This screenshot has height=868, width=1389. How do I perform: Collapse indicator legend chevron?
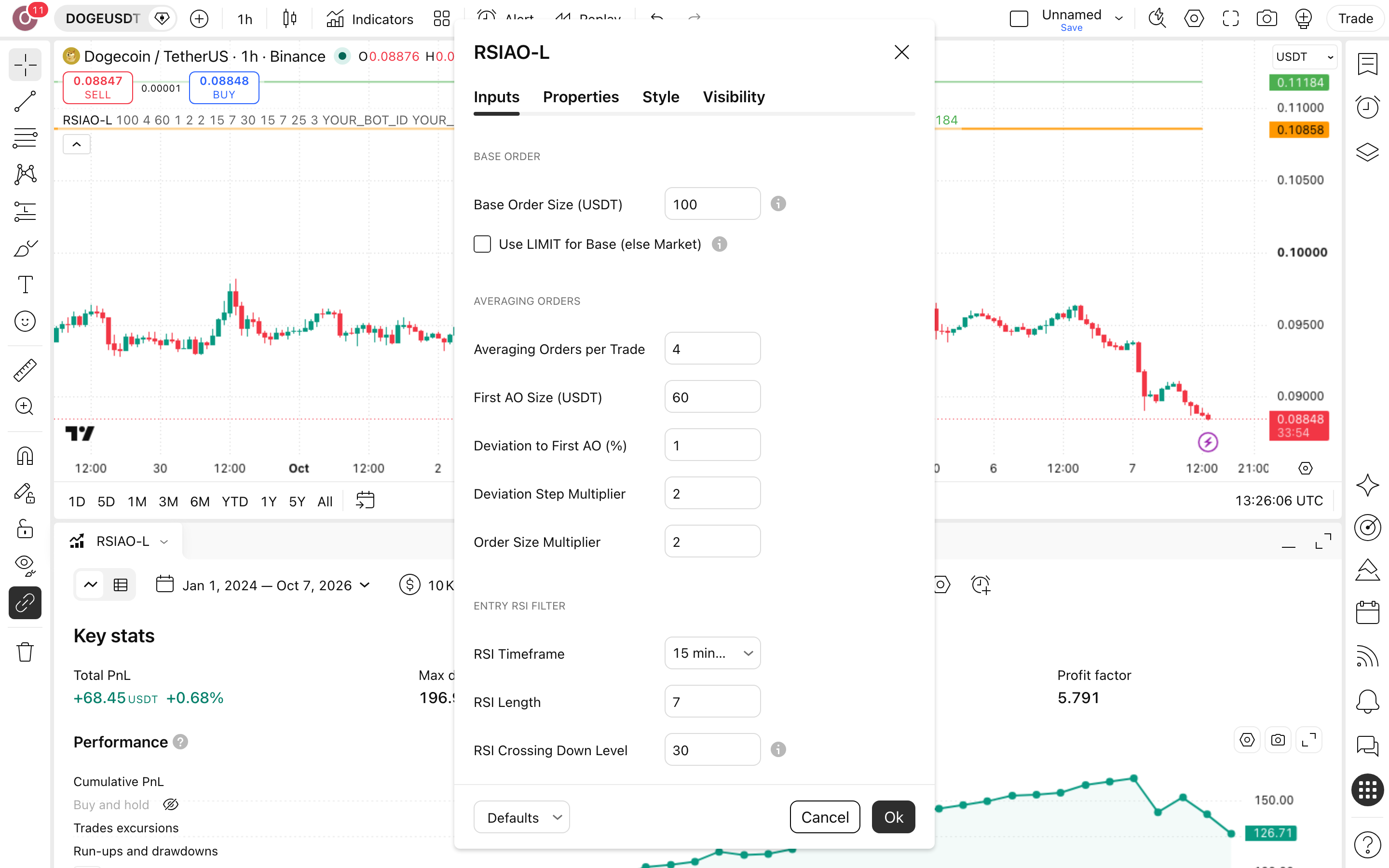coord(76,144)
